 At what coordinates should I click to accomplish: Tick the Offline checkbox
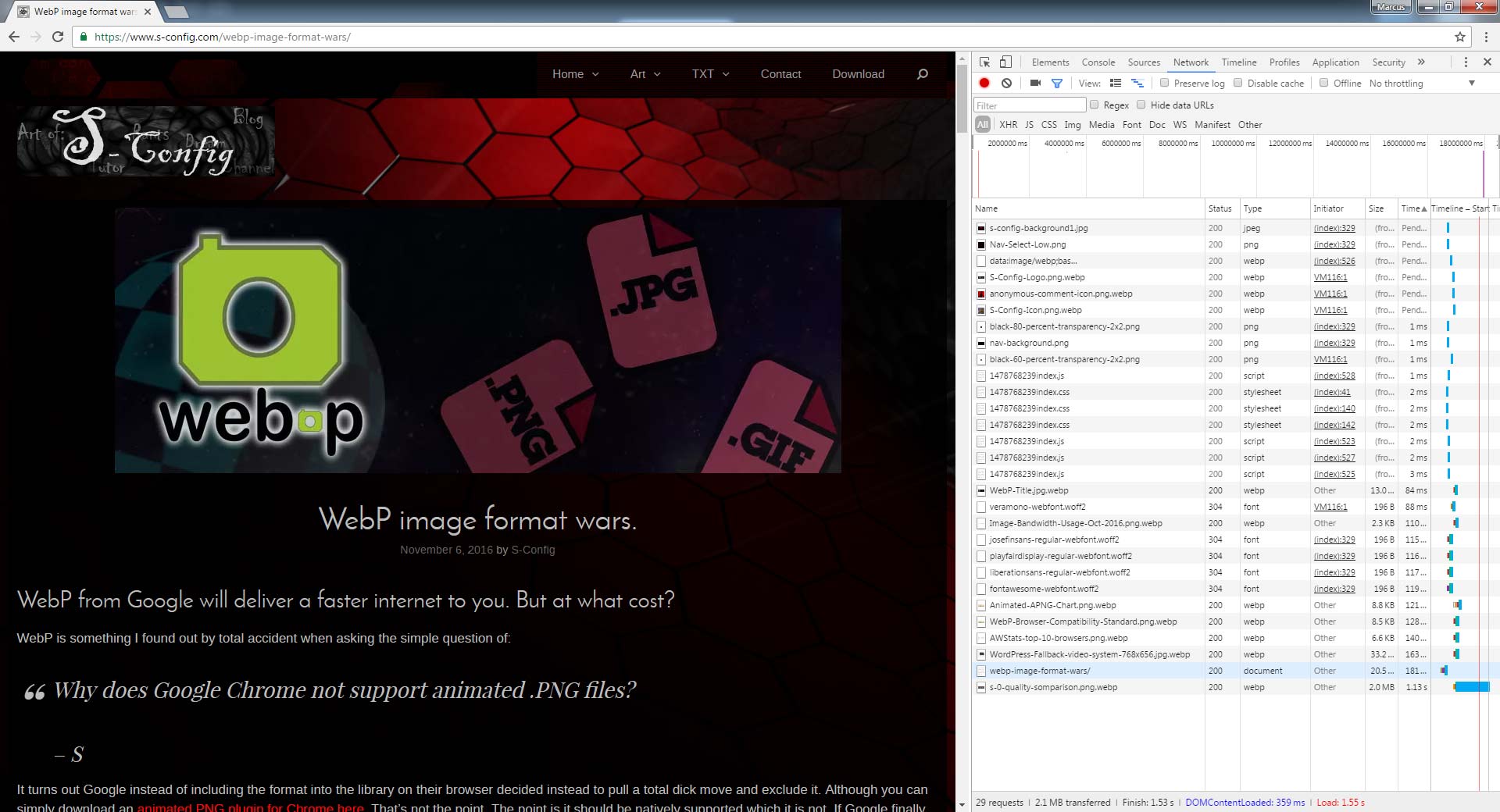point(1323,83)
